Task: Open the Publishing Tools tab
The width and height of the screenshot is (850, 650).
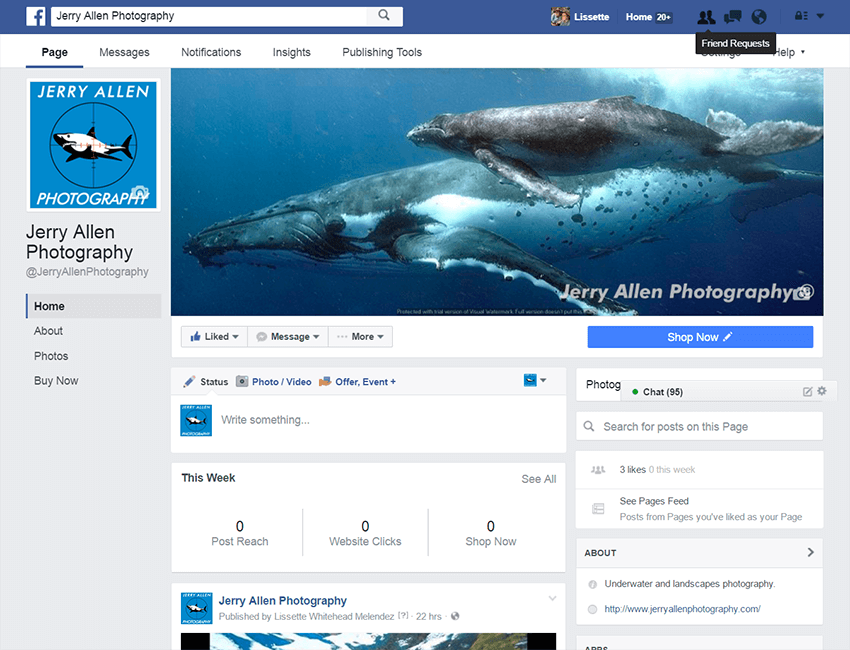Action: 382,52
